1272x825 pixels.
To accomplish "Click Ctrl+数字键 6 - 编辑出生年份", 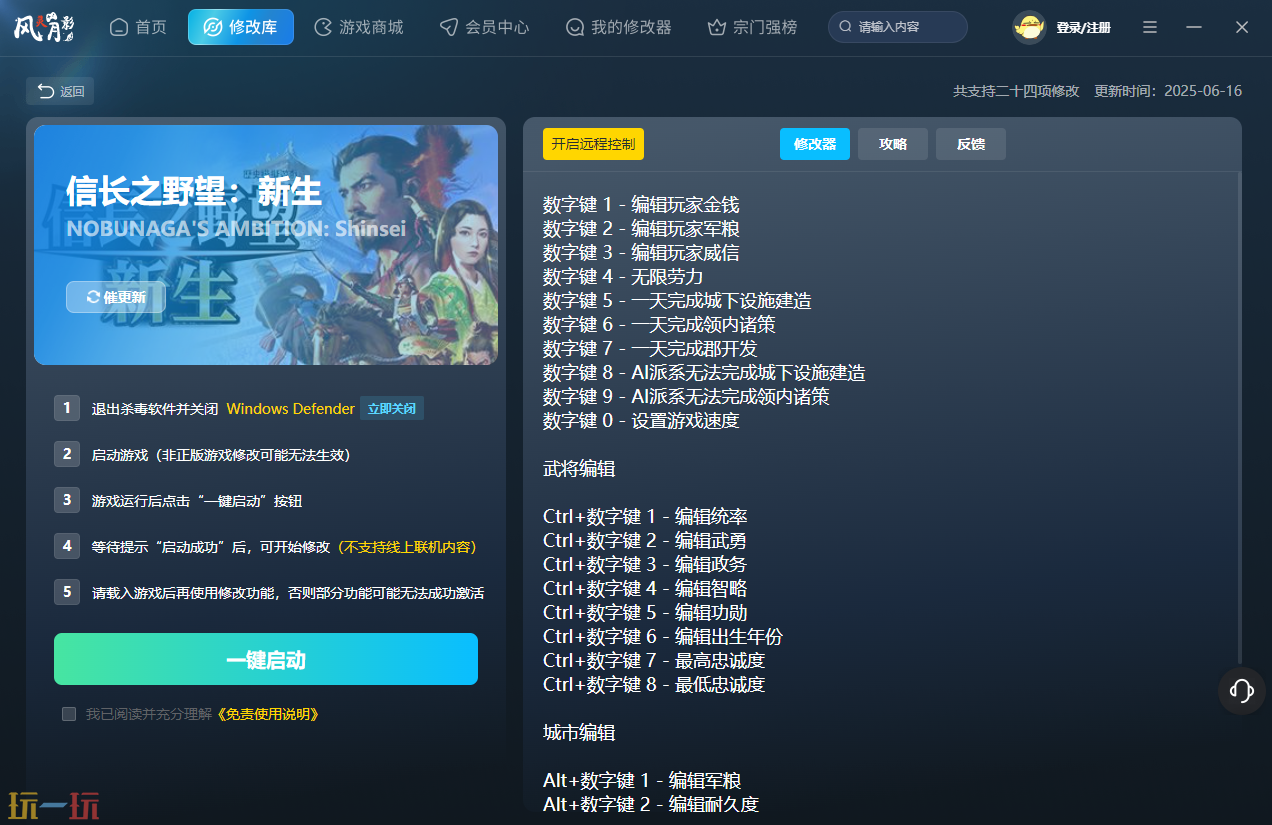I will (663, 637).
